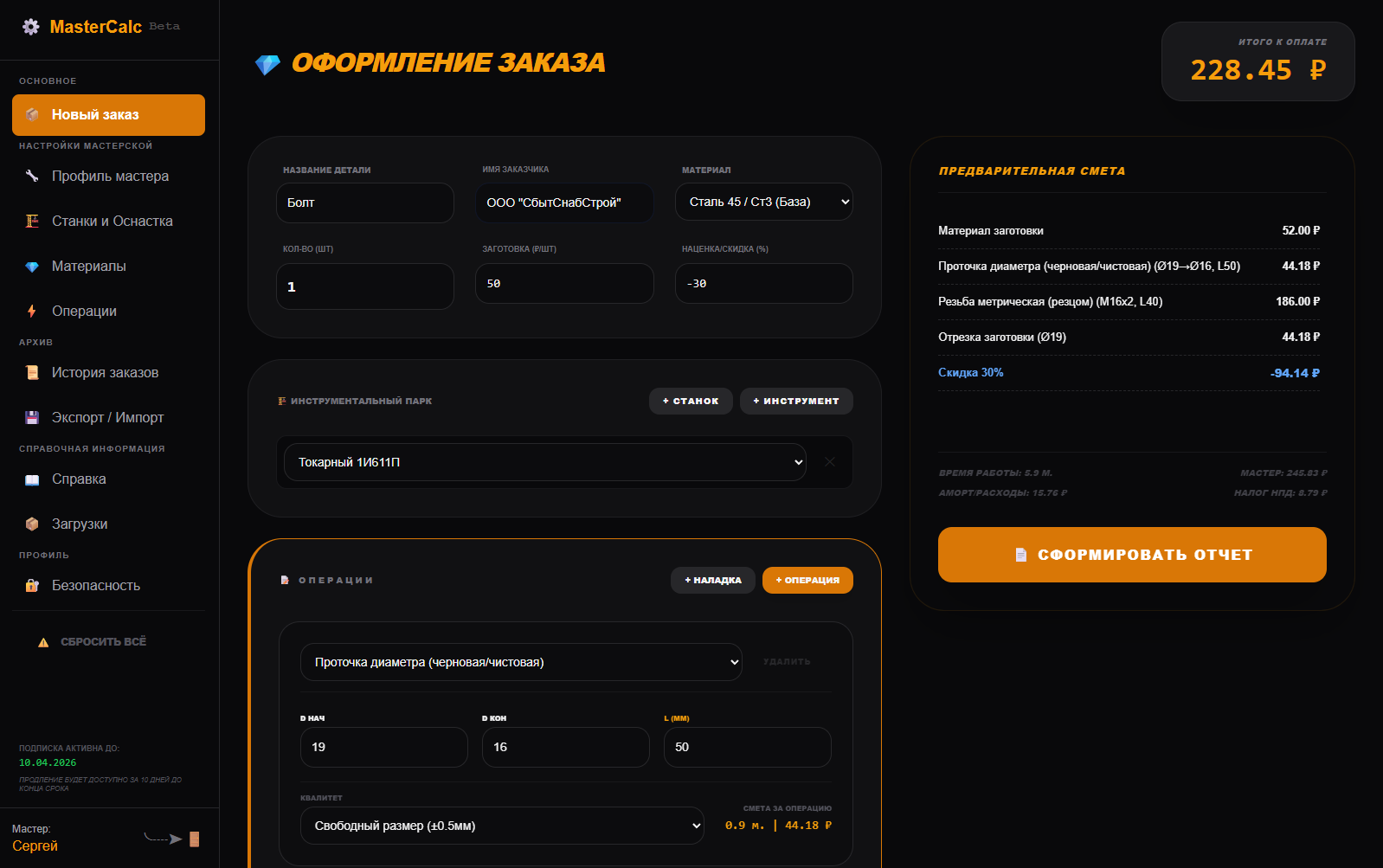Click the wrench icon for Профиль мастера
Image resolution: width=1383 pixels, height=868 pixels.
point(32,176)
